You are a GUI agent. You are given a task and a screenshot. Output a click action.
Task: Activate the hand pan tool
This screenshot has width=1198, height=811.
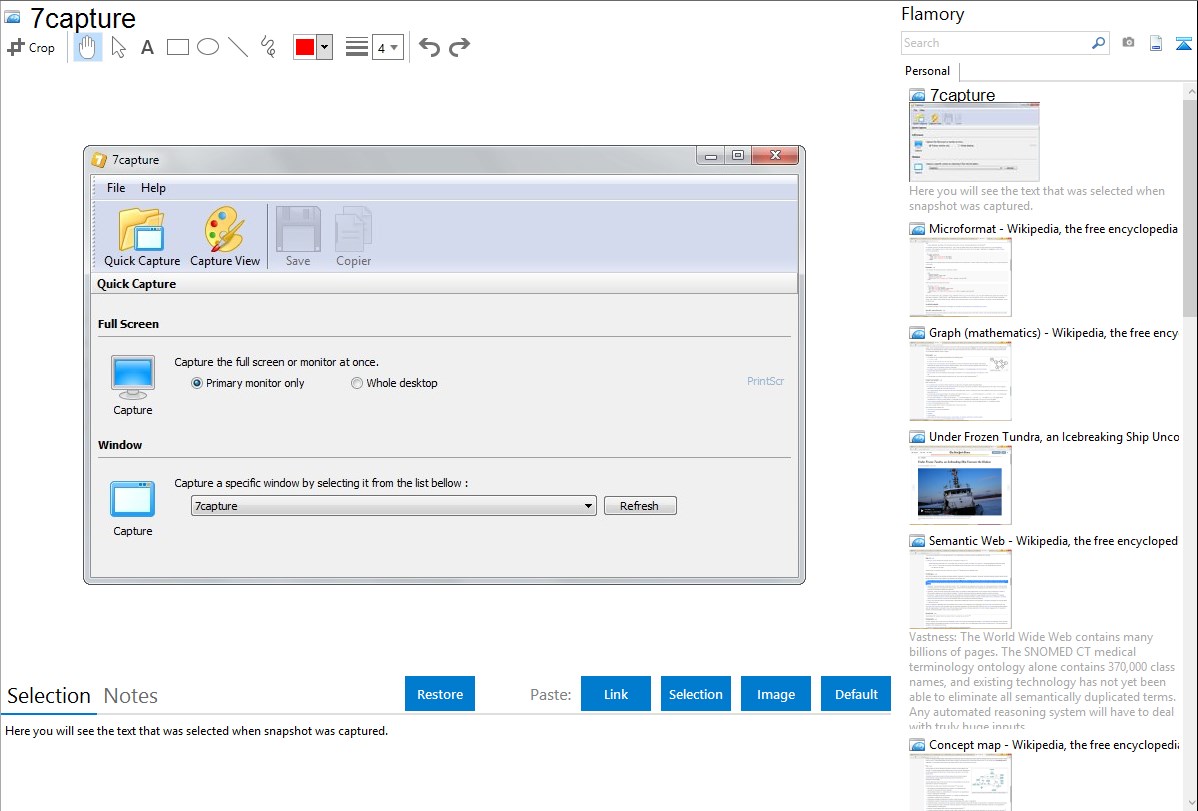click(x=88, y=47)
